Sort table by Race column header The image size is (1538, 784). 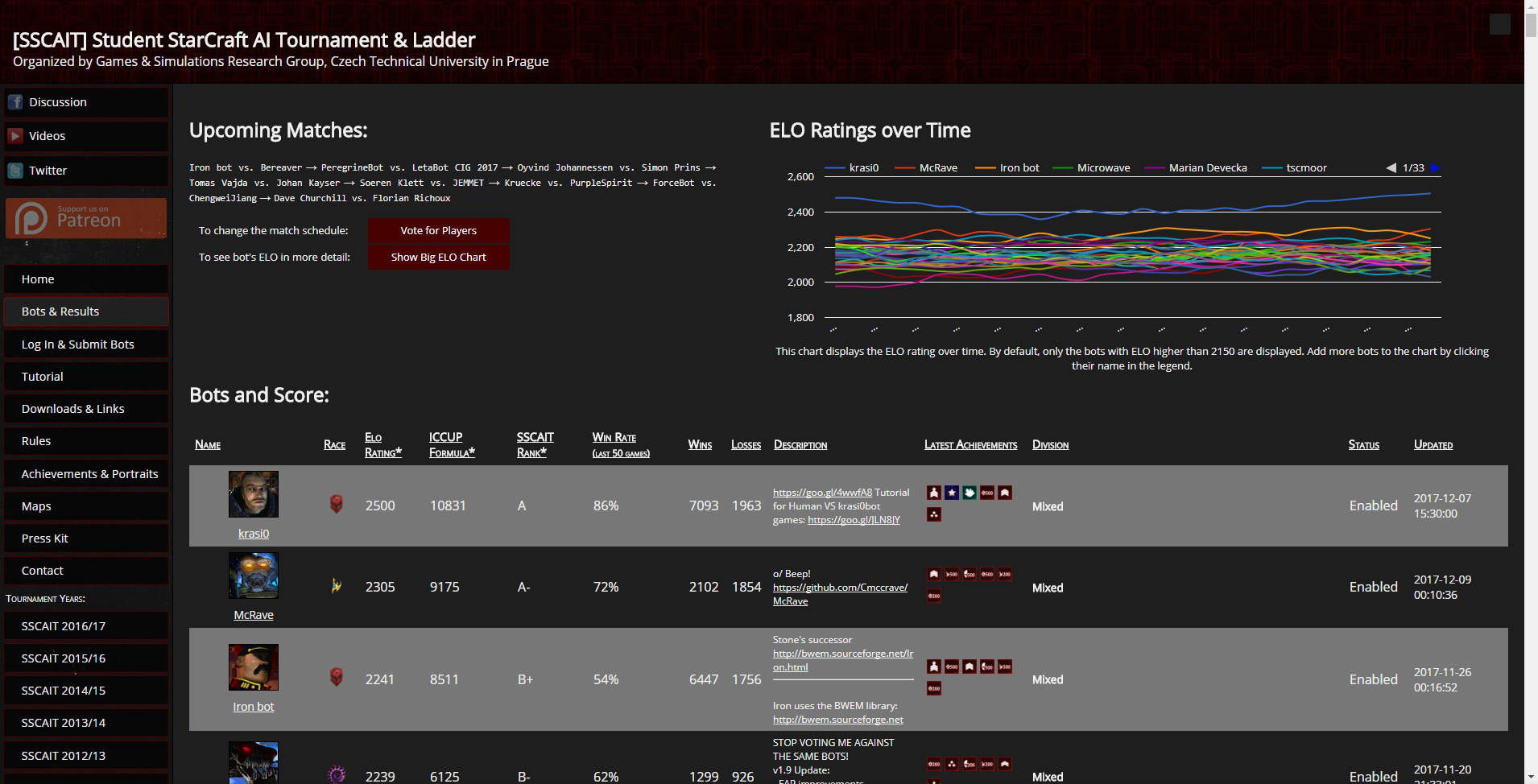(334, 445)
